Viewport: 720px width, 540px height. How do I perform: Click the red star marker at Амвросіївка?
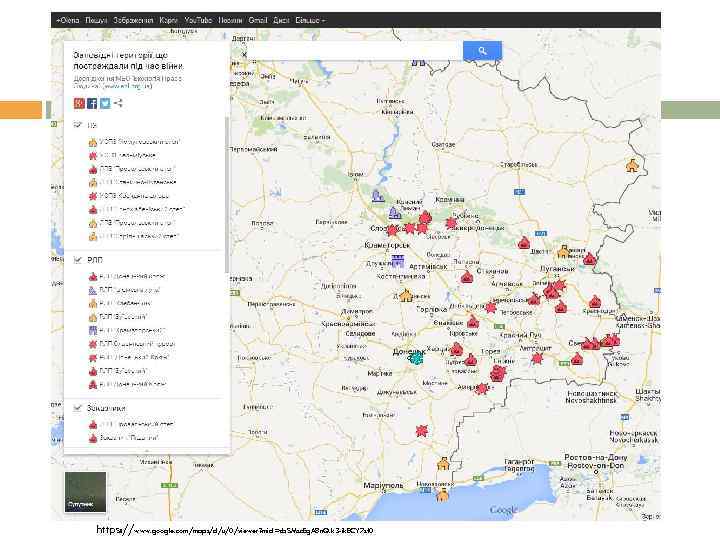(482, 389)
